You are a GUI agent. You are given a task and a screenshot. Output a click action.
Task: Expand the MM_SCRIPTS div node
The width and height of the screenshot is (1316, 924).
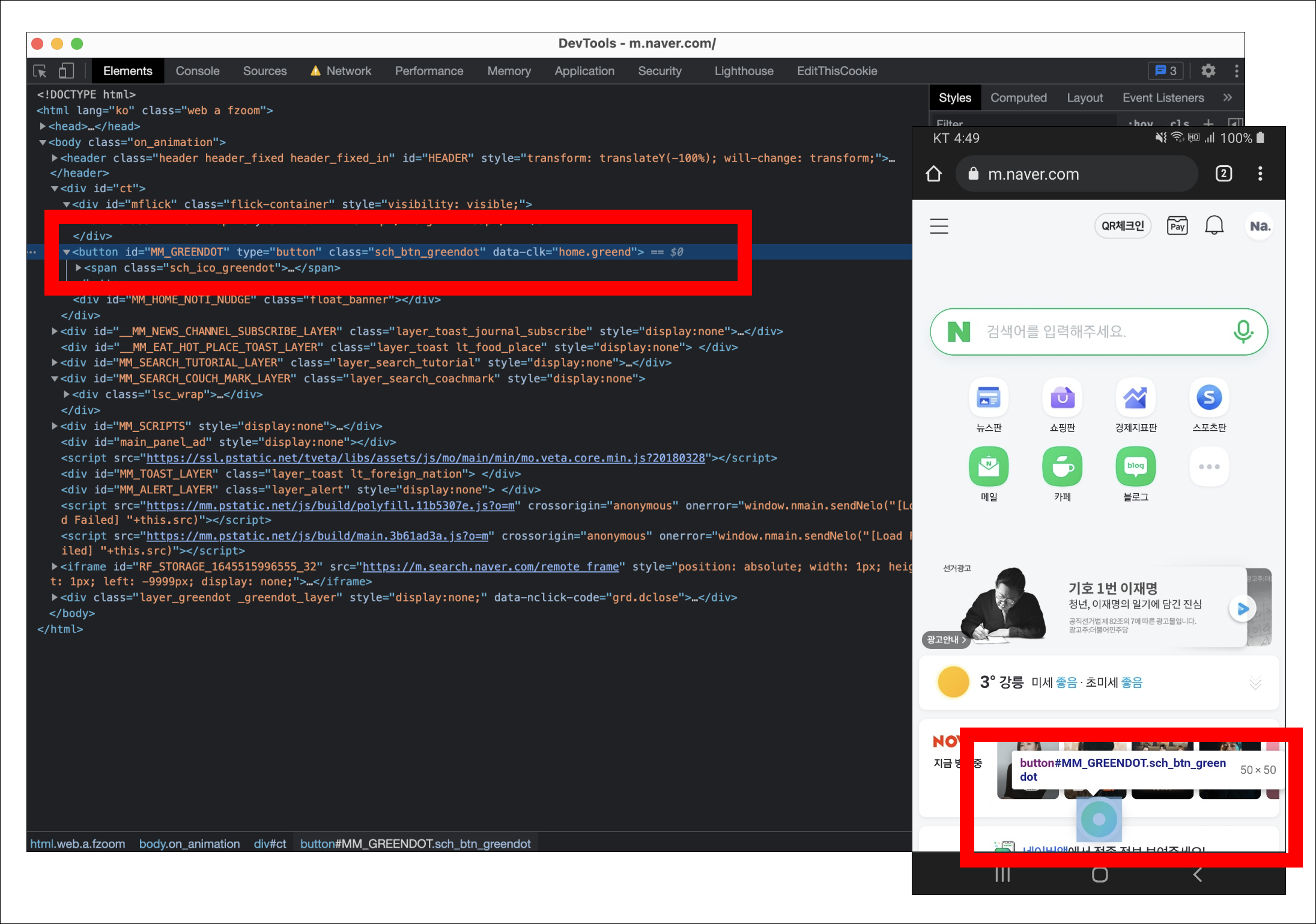(55, 426)
